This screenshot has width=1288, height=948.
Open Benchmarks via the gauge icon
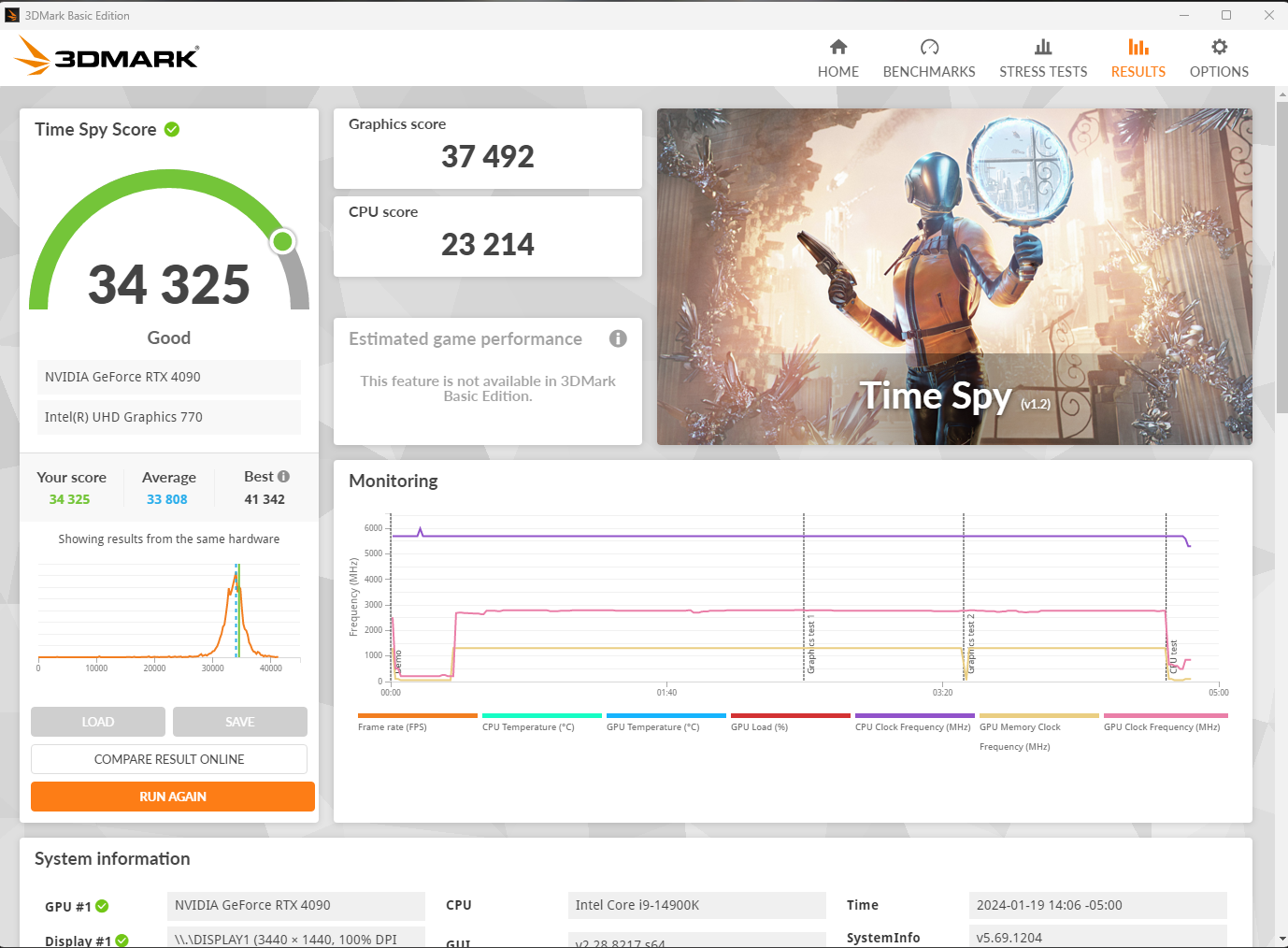coord(929,47)
